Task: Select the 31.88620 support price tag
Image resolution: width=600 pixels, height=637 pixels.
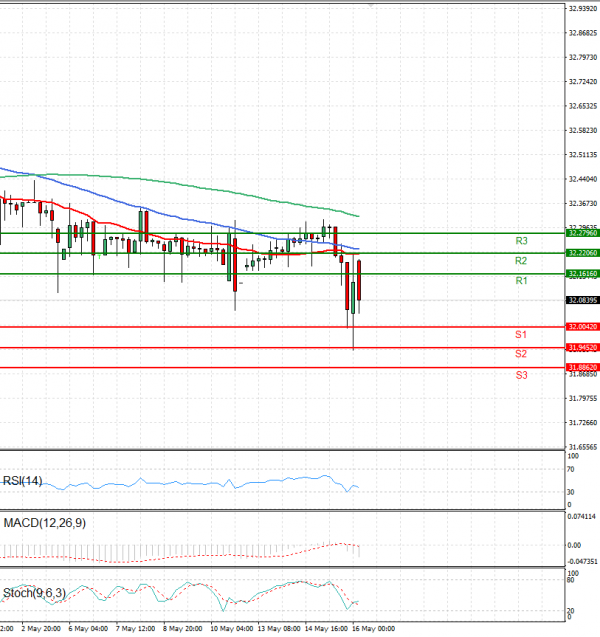Action: tap(583, 367)
